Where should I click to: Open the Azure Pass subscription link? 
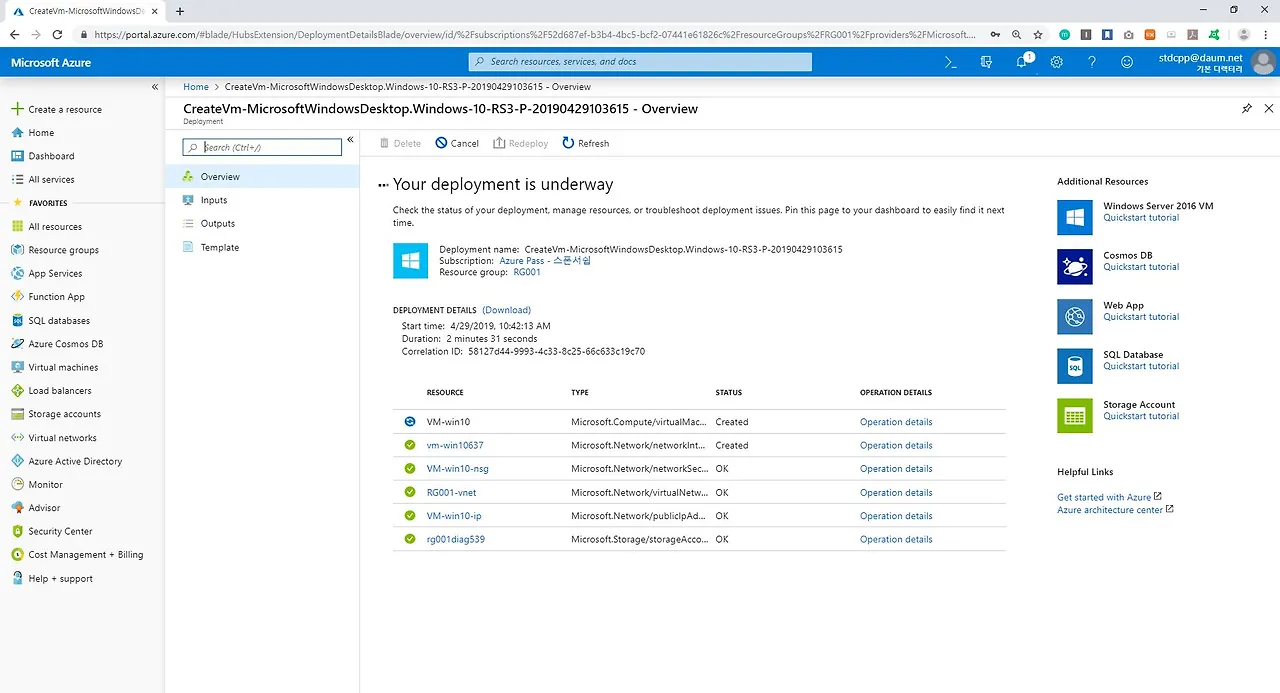545,260
